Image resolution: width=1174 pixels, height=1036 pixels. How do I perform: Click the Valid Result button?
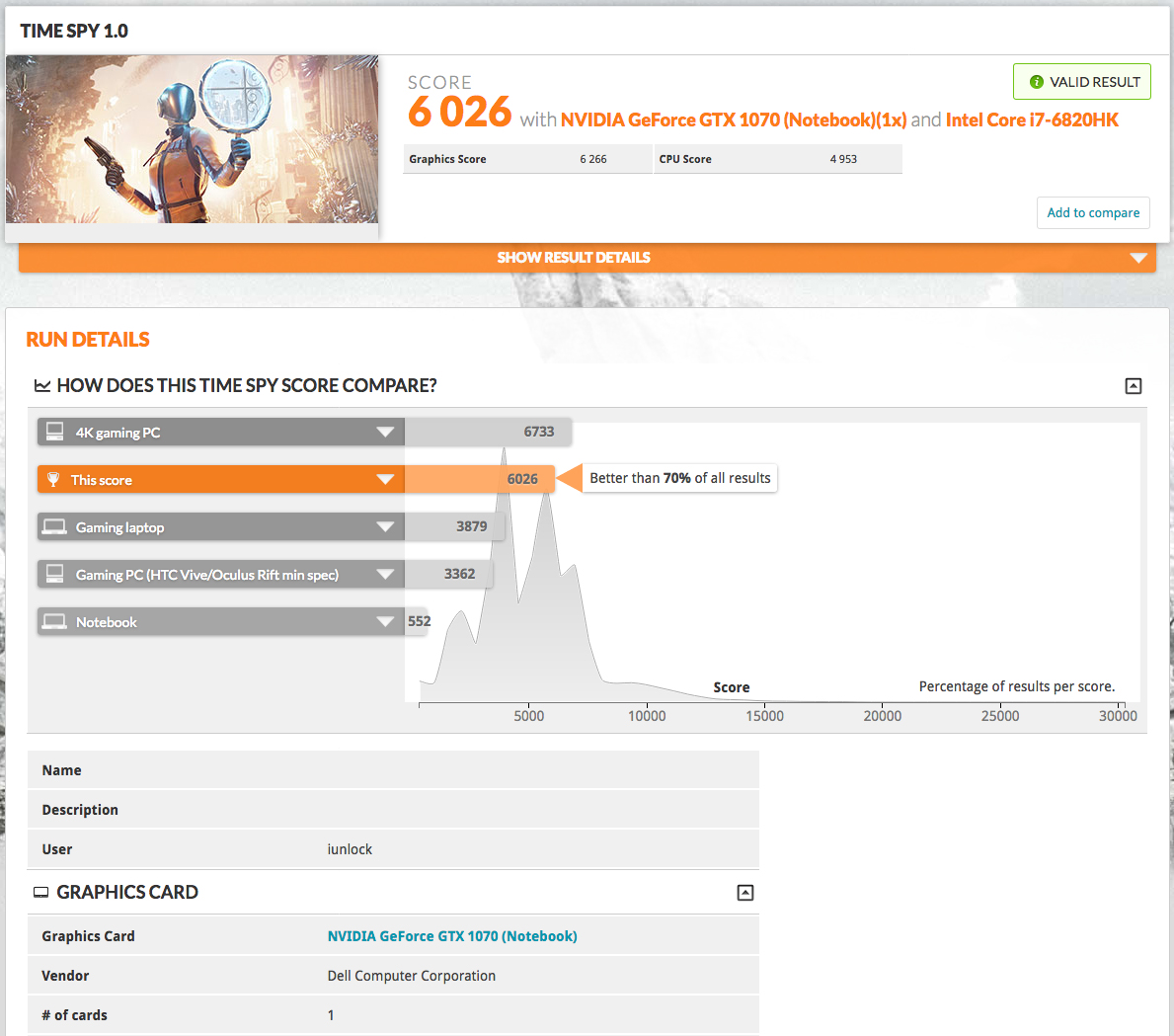[1082, 82]
